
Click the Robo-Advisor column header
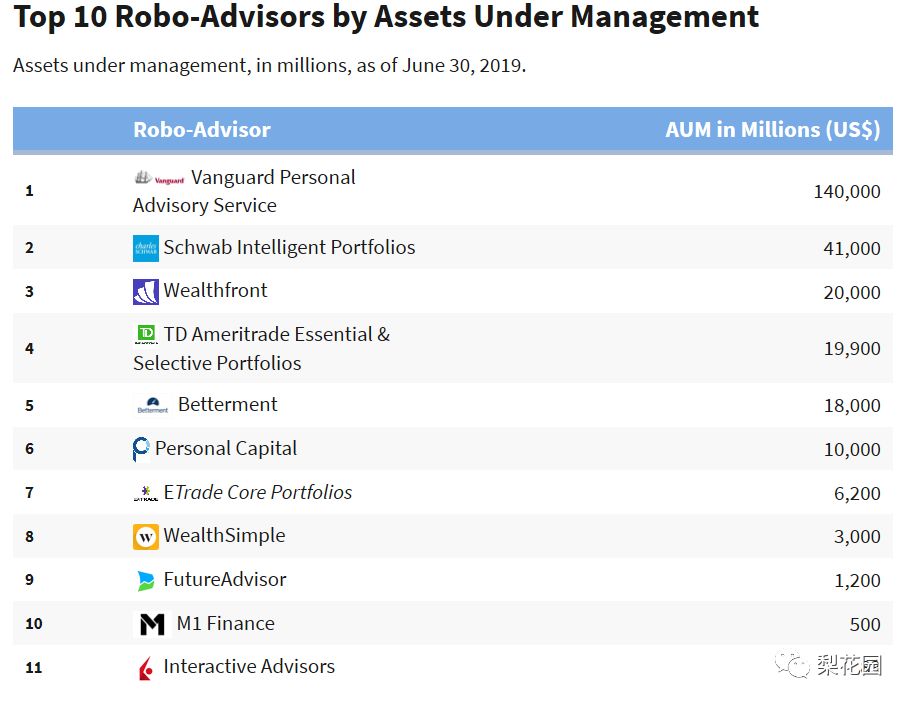[202, 130]
